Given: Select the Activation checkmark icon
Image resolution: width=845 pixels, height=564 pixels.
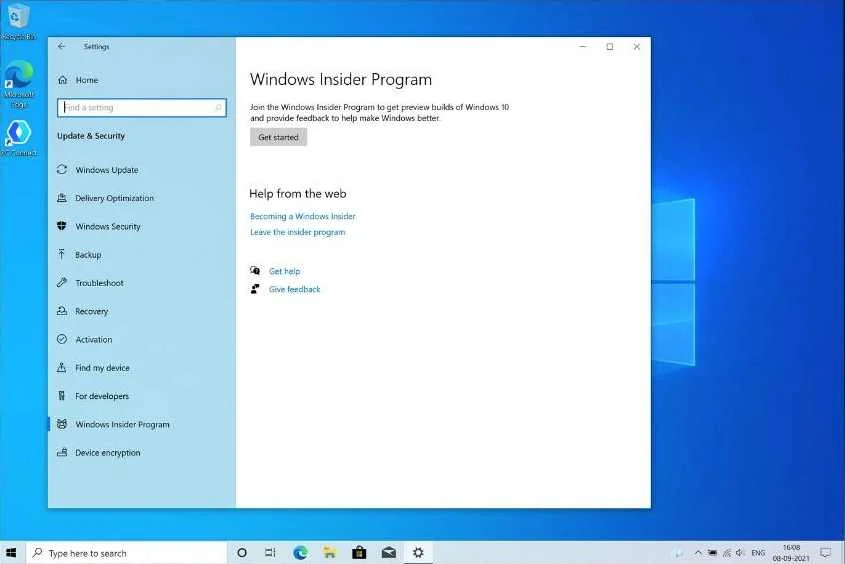Looking at the screenshot, I should pyautogui.click(x=62, y=339).
